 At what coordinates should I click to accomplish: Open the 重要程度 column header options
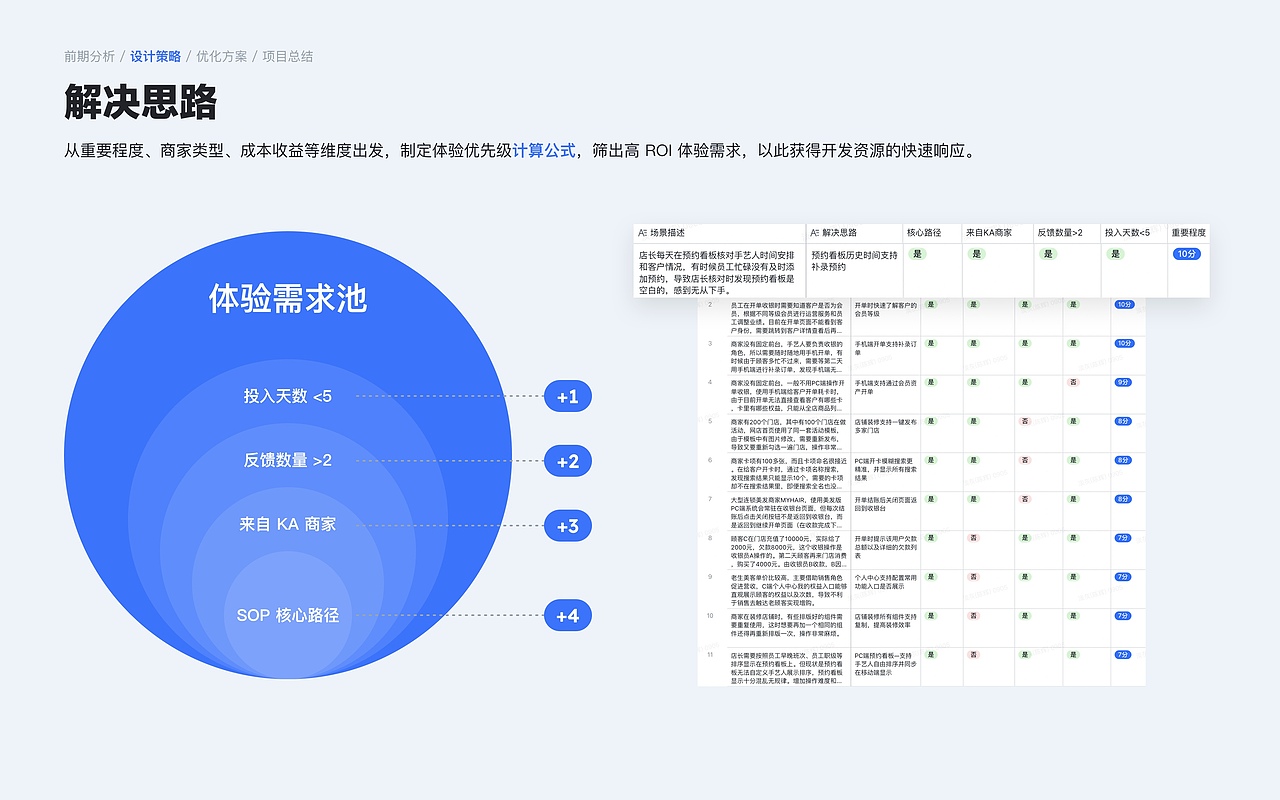tap(1190, 233)
